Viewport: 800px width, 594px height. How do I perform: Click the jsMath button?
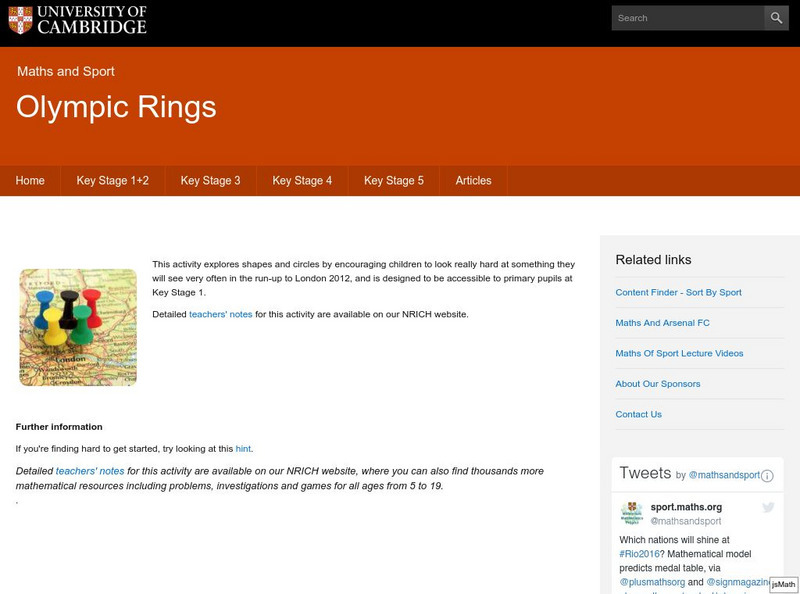pyautogui.click(x=783, y=584)
